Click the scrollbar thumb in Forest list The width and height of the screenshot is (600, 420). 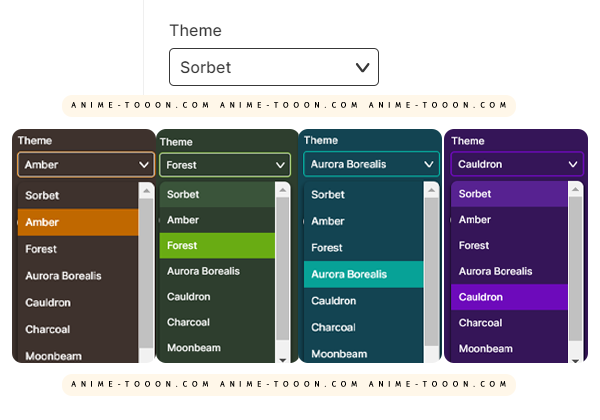coord(283,268)
